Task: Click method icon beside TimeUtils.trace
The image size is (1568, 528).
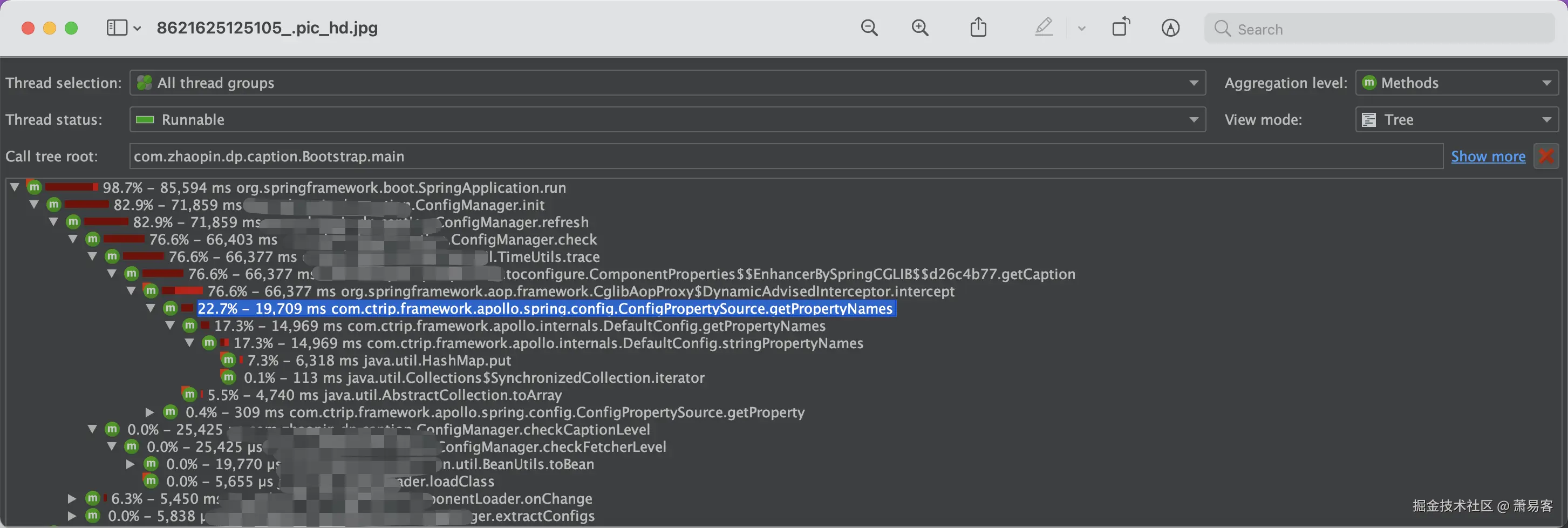Action: coord(112,256)
